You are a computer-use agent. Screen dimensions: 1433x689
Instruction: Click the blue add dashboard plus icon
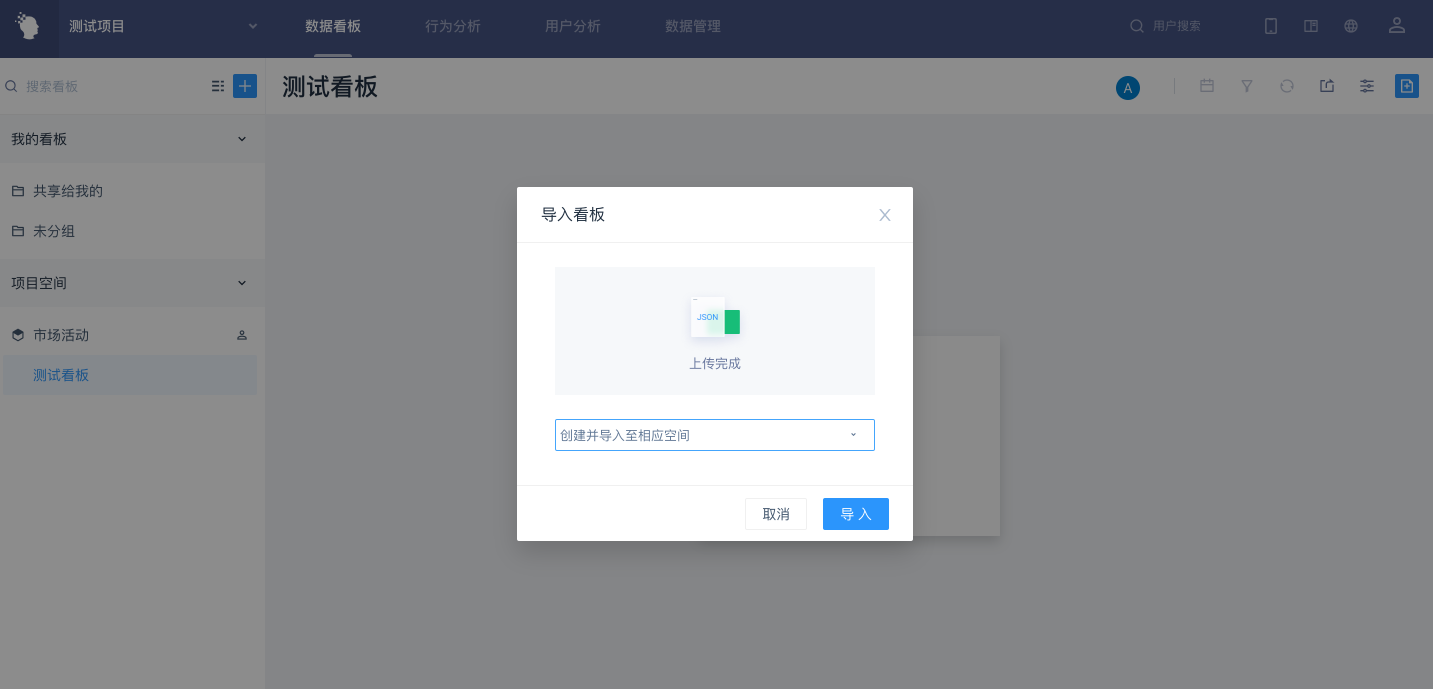click(x=245, y=86)
